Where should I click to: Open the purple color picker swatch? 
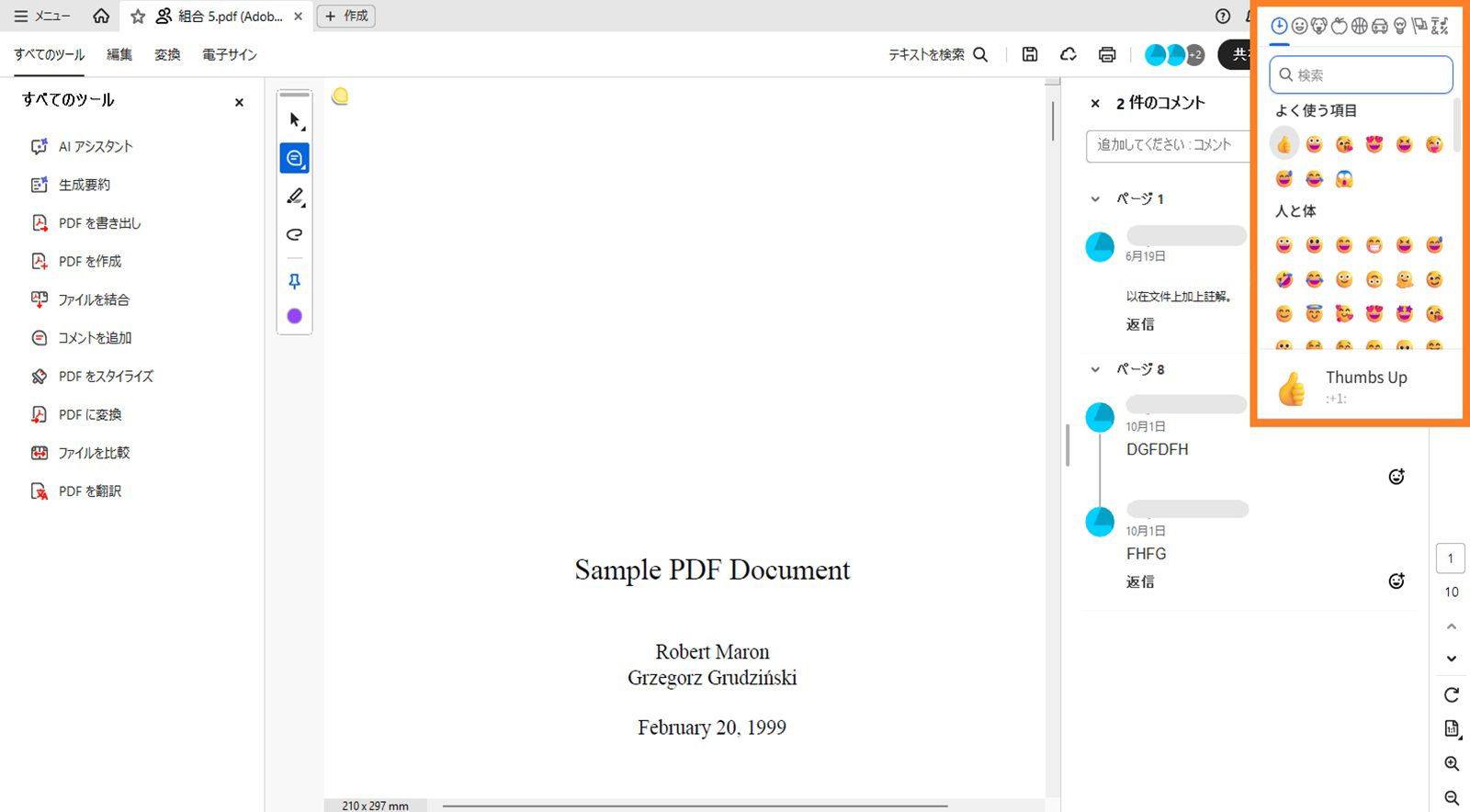[294, 316]
